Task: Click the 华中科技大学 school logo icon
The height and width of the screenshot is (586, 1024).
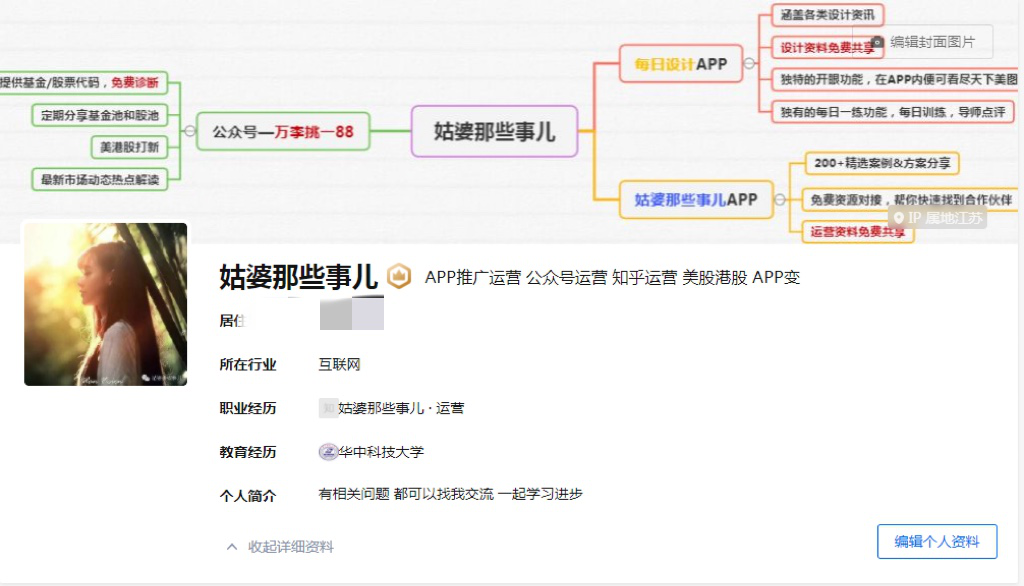Action: click(x=329, y=449)
